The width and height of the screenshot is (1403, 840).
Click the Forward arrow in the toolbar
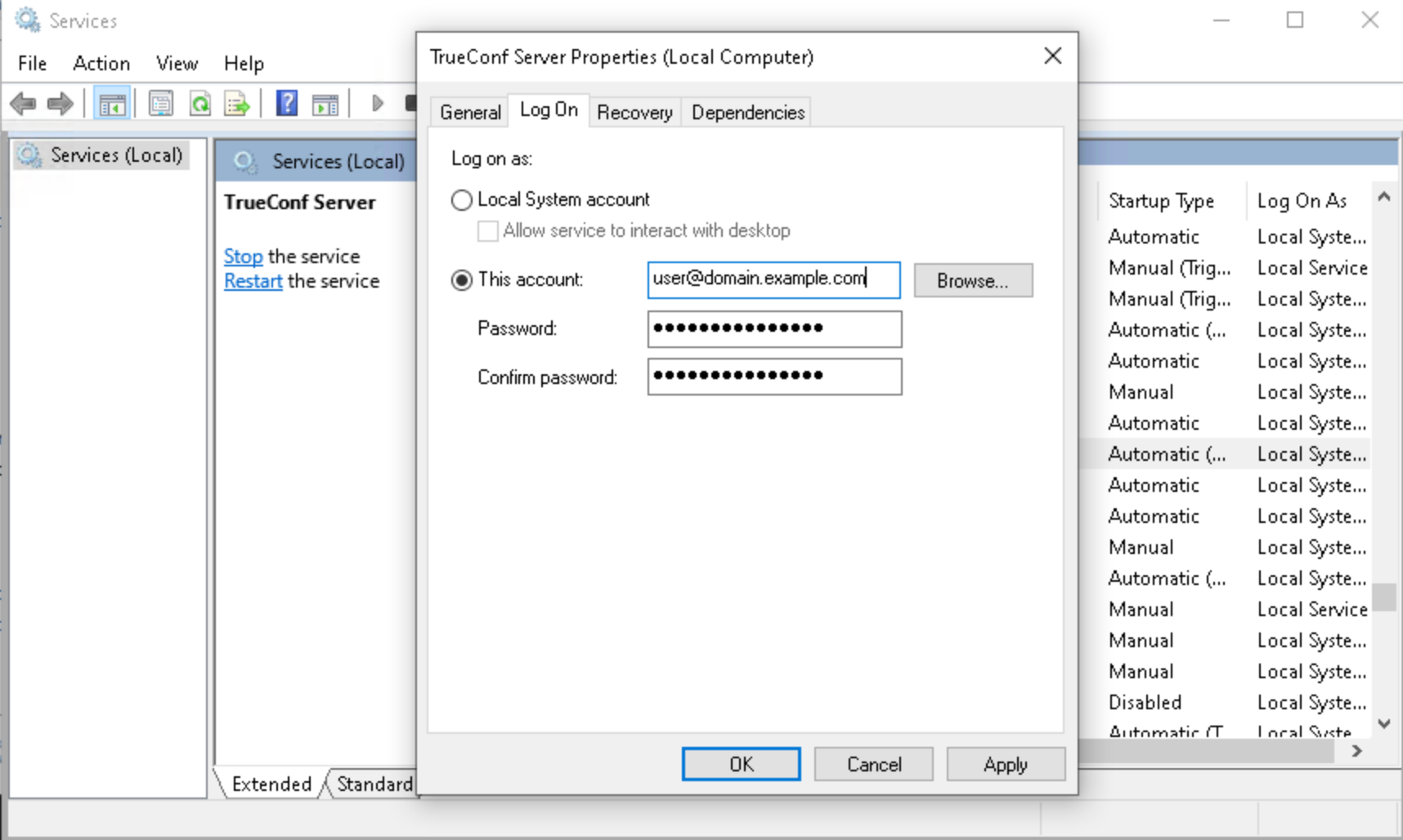tap(61, 104)
